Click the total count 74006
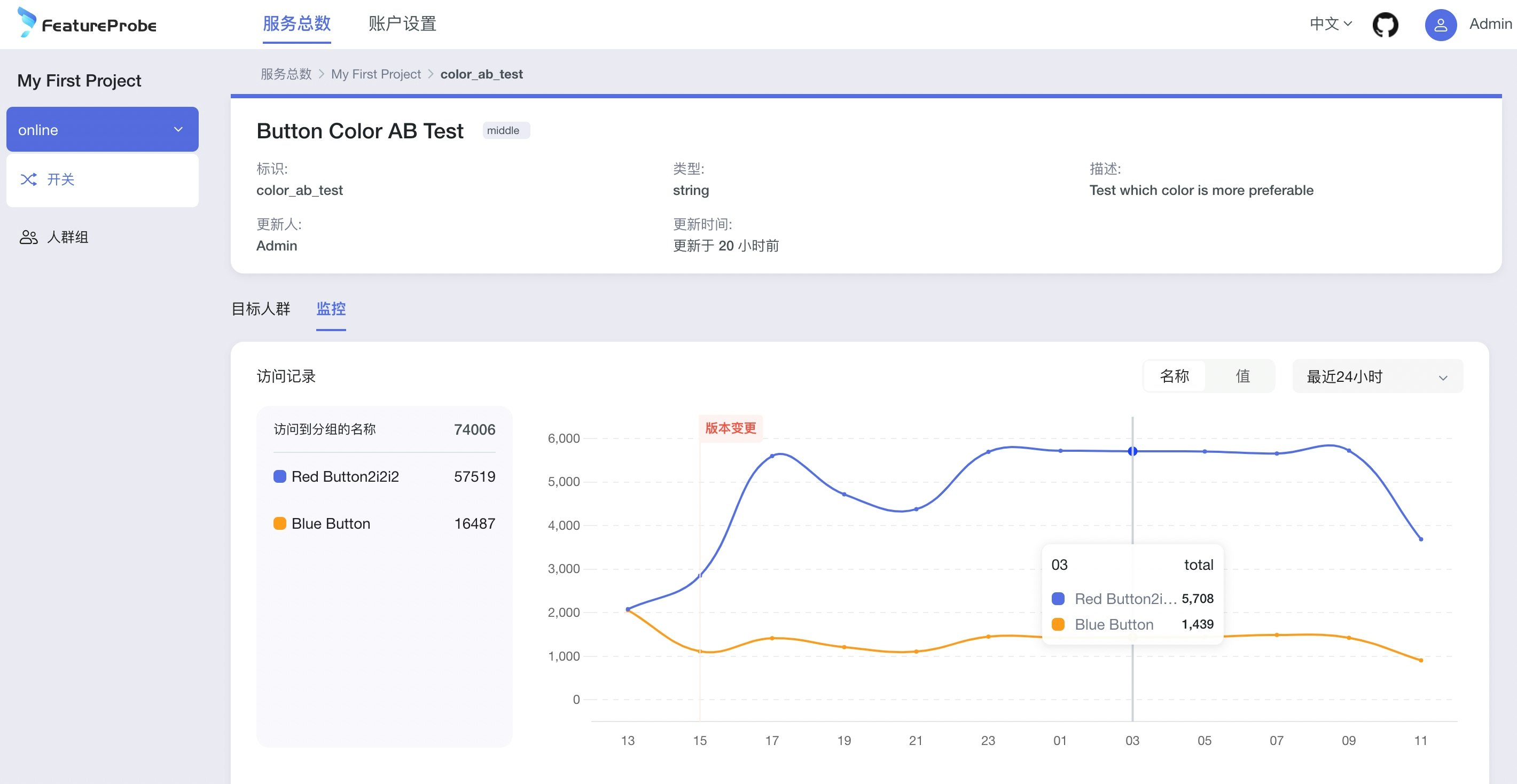This screenshot has width=1517, height=784. tap(475, 430)
